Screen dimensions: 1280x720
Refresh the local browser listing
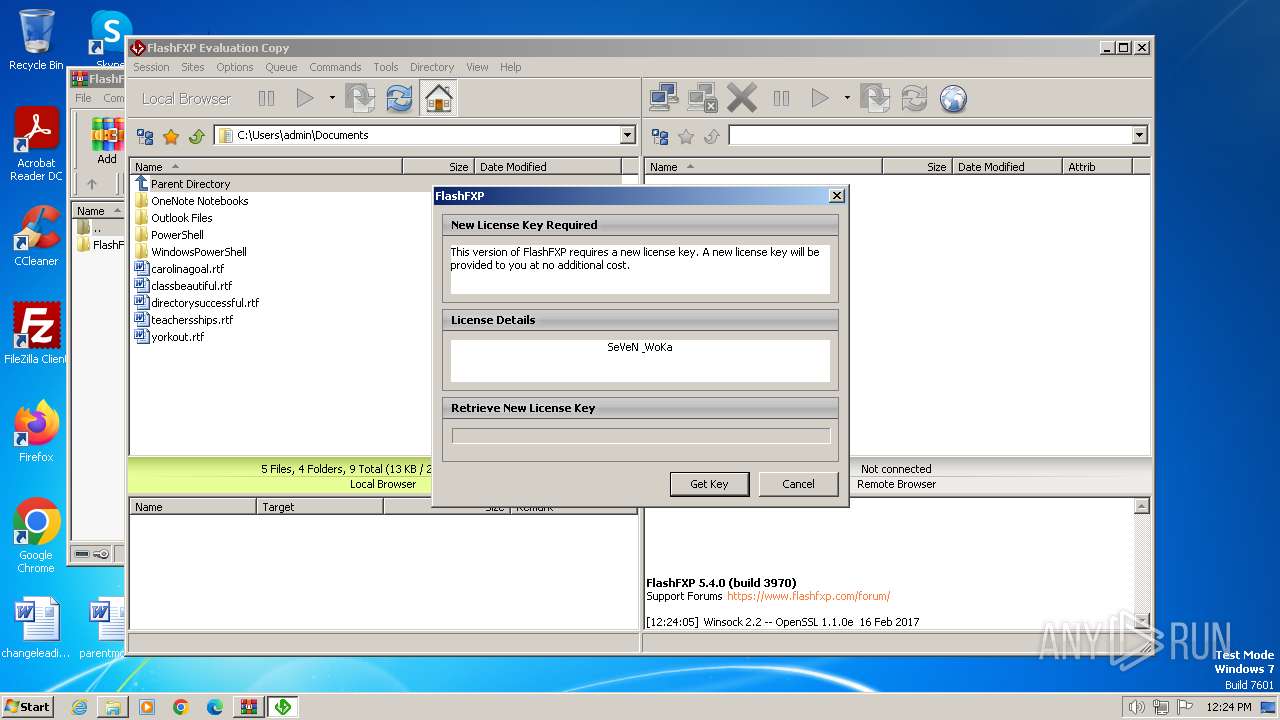[399, 98]
